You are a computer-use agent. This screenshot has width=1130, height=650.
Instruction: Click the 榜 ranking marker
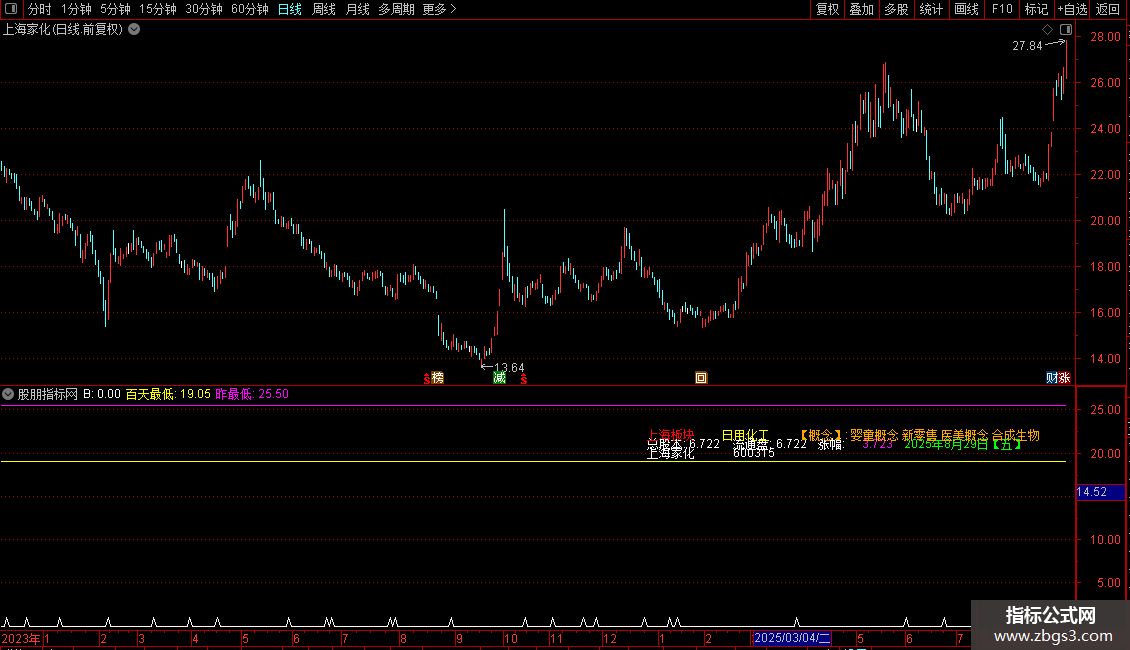[437, 378]
